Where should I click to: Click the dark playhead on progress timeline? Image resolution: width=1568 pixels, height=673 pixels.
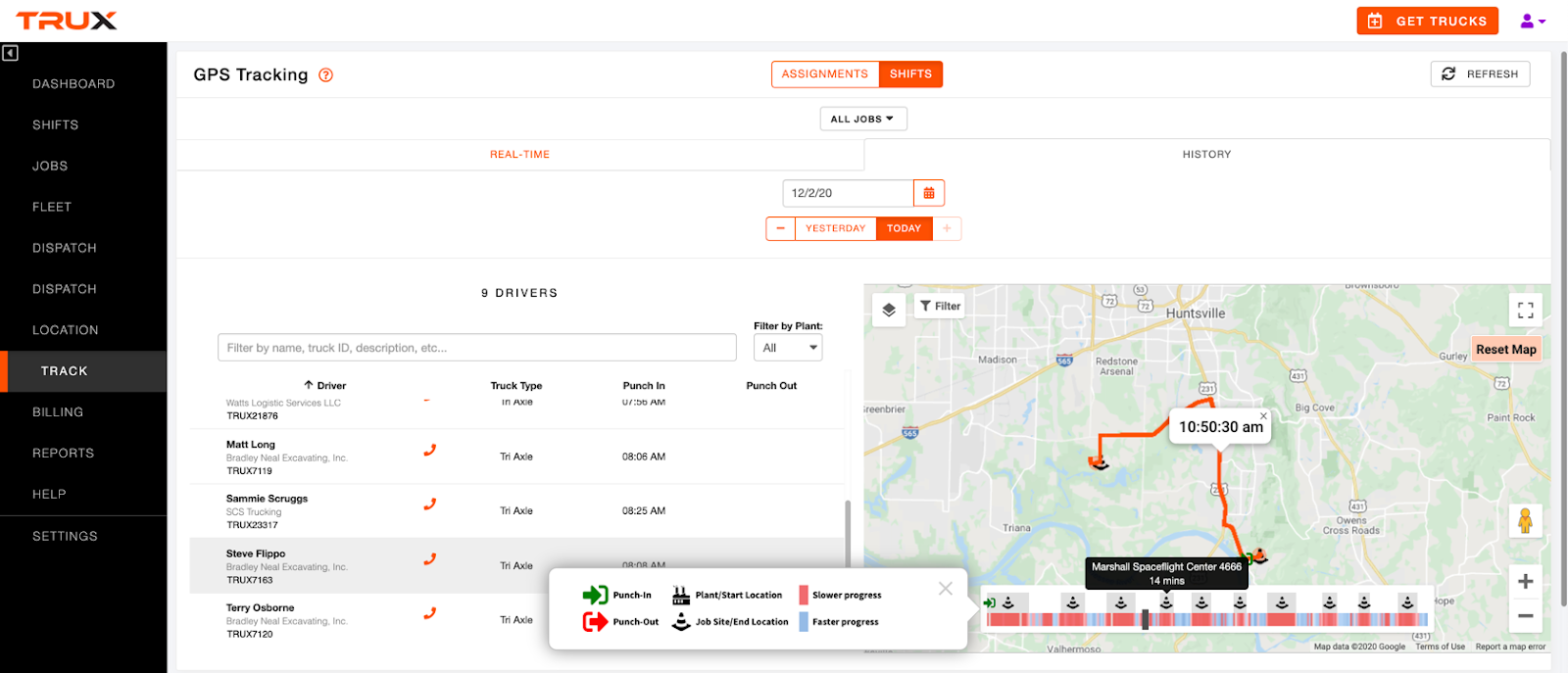tap(1145, 619)
